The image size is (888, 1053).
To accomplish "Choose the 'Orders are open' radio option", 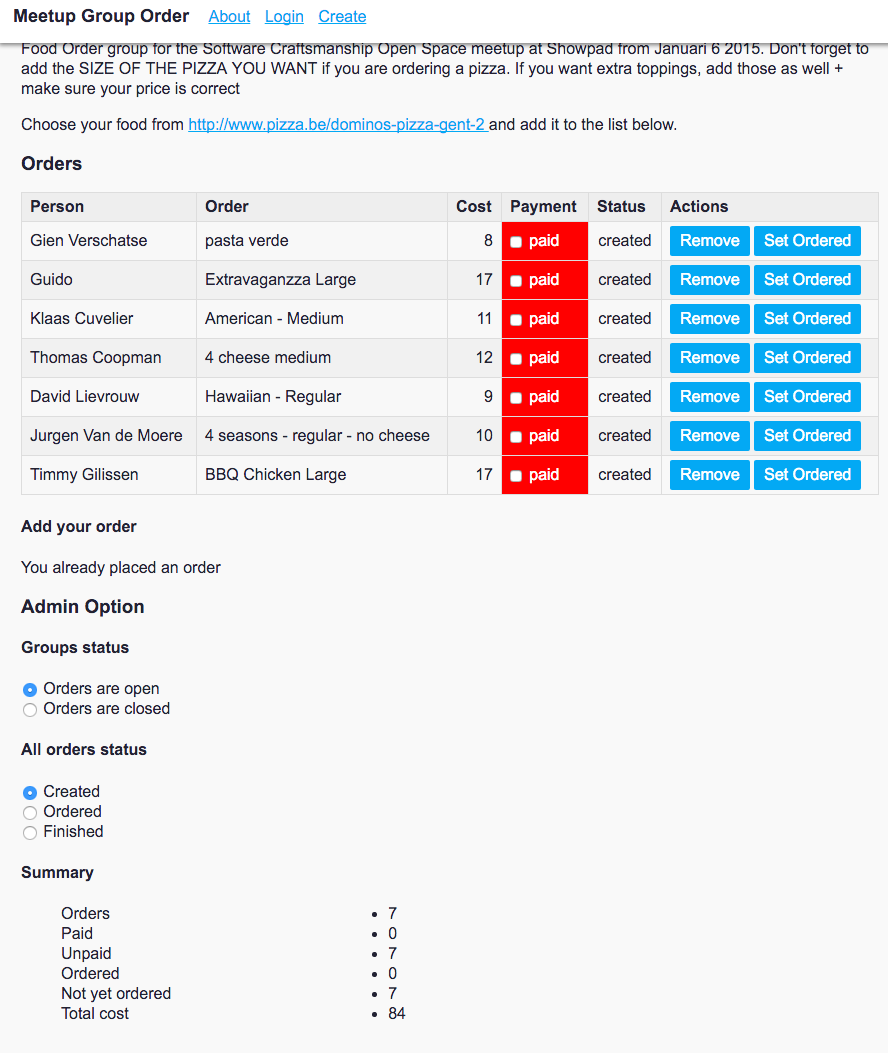I will pos(30,689).
